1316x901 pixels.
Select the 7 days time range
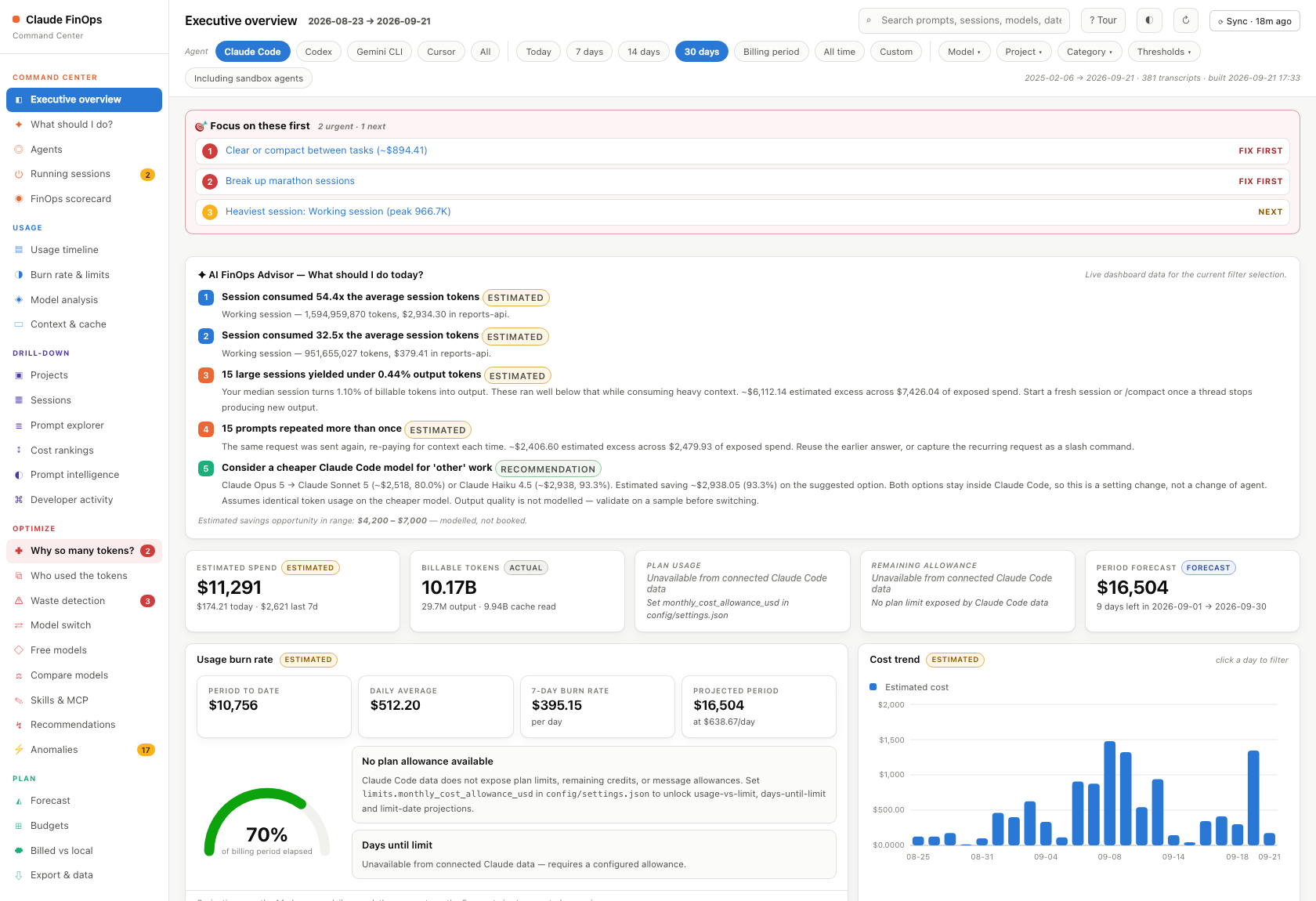tap(589, 52)
